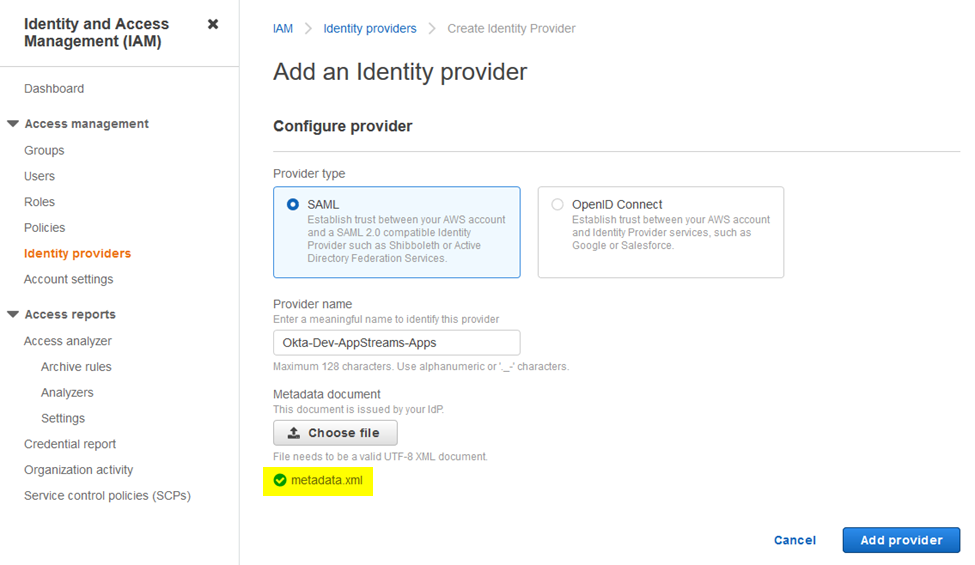This screenshot has height=565, width=975.
Task: Collapse the Access reports section
Action: click(x=12, y=315)
